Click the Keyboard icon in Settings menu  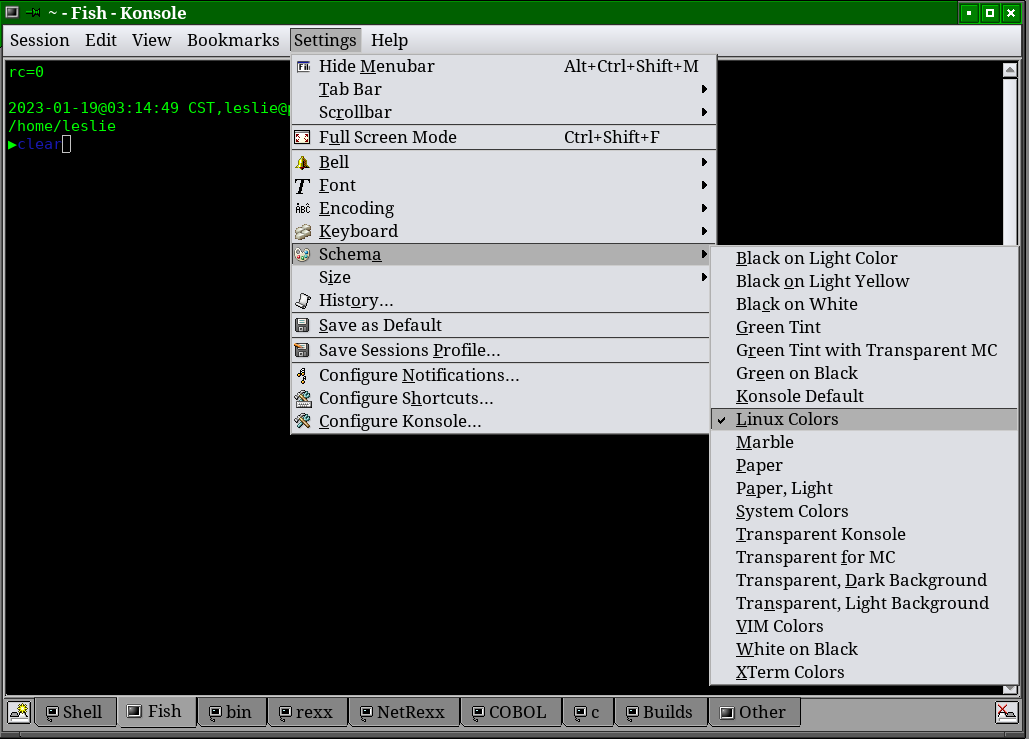pyautogui.click(x=303, y=232)
